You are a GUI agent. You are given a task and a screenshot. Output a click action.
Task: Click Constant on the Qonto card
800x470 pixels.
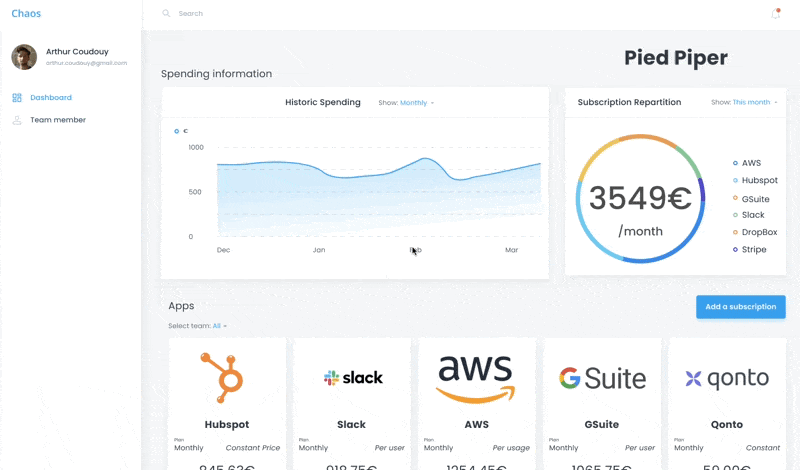tap(763, 448)
